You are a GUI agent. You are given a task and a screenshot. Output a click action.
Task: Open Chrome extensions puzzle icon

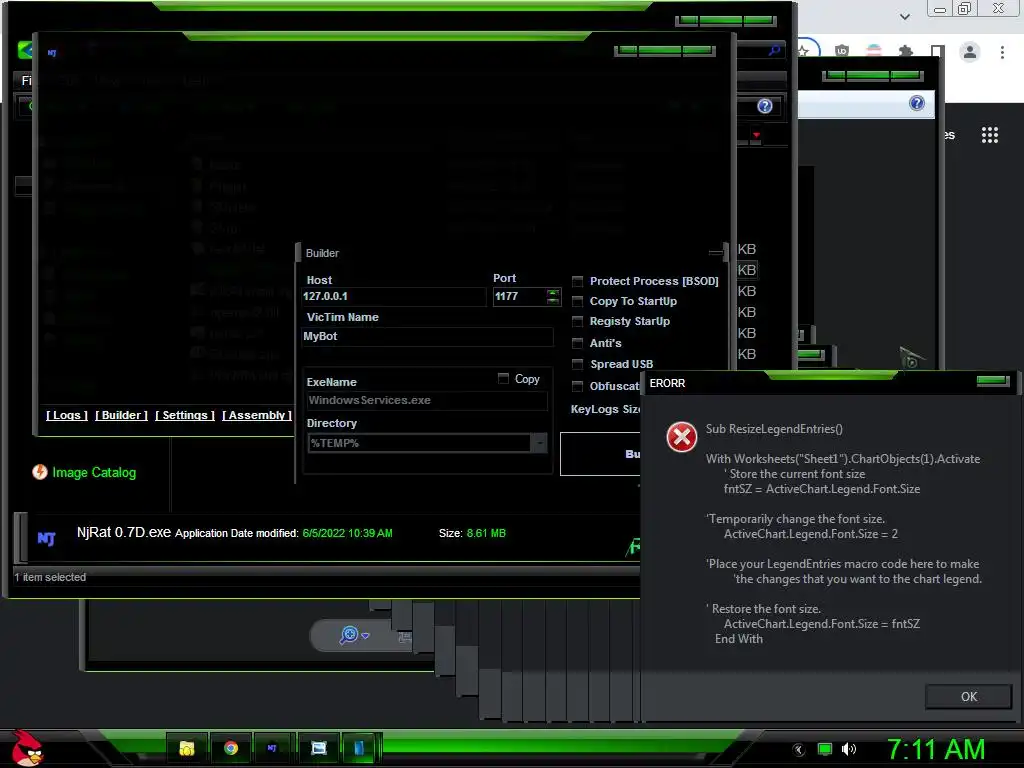905,52
